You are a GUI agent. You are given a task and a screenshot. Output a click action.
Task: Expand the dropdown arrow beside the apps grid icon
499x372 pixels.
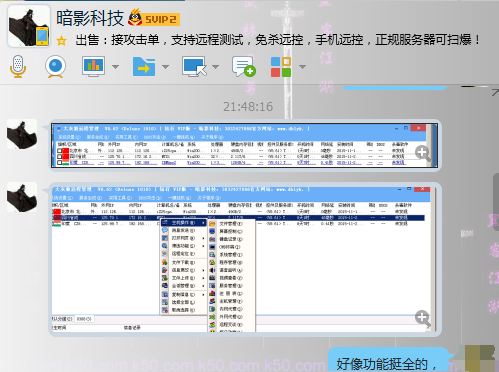click(x=302, y=67)
